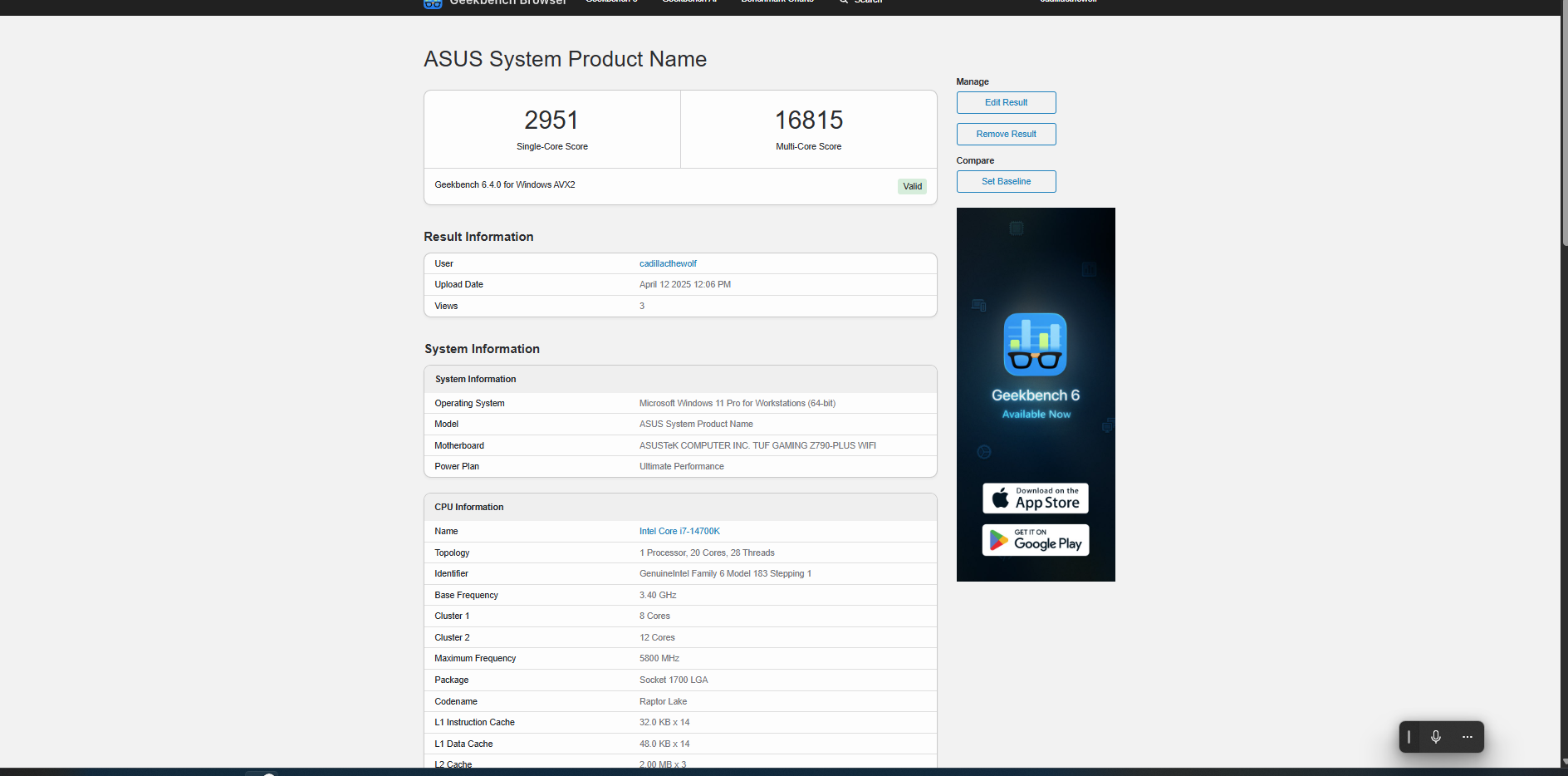This screenshot has width=1568, height=776.
Task: Click the TUF GAMING Z790-PLUS WIFI motherboard value
Action: click(x=757, y=445)
